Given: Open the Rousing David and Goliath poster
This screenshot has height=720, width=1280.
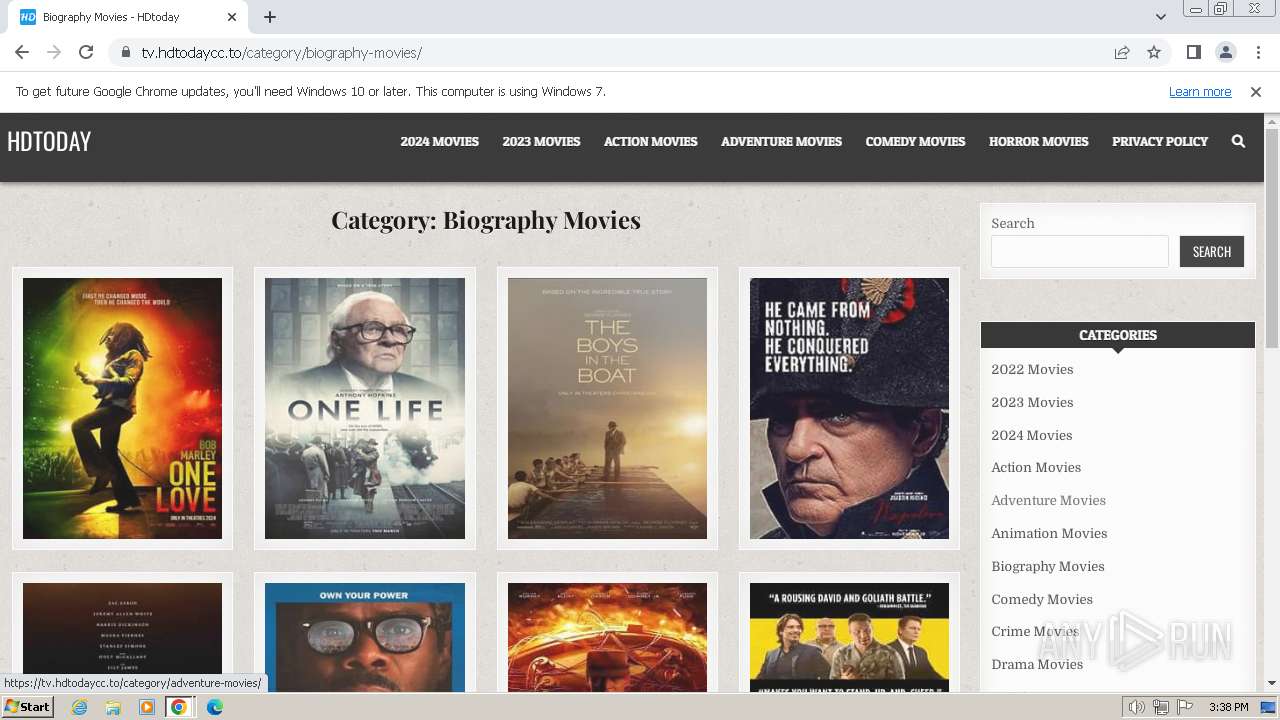Looking at the screenshot, I should [x=849, y=637].
